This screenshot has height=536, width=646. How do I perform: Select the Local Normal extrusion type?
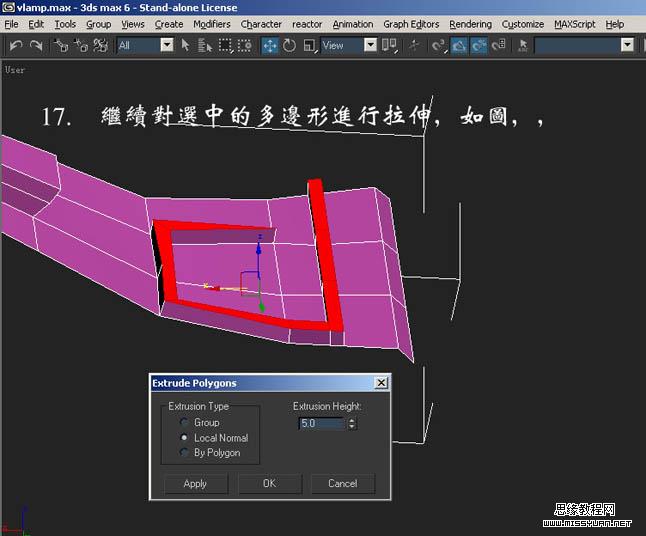[184, 438]
